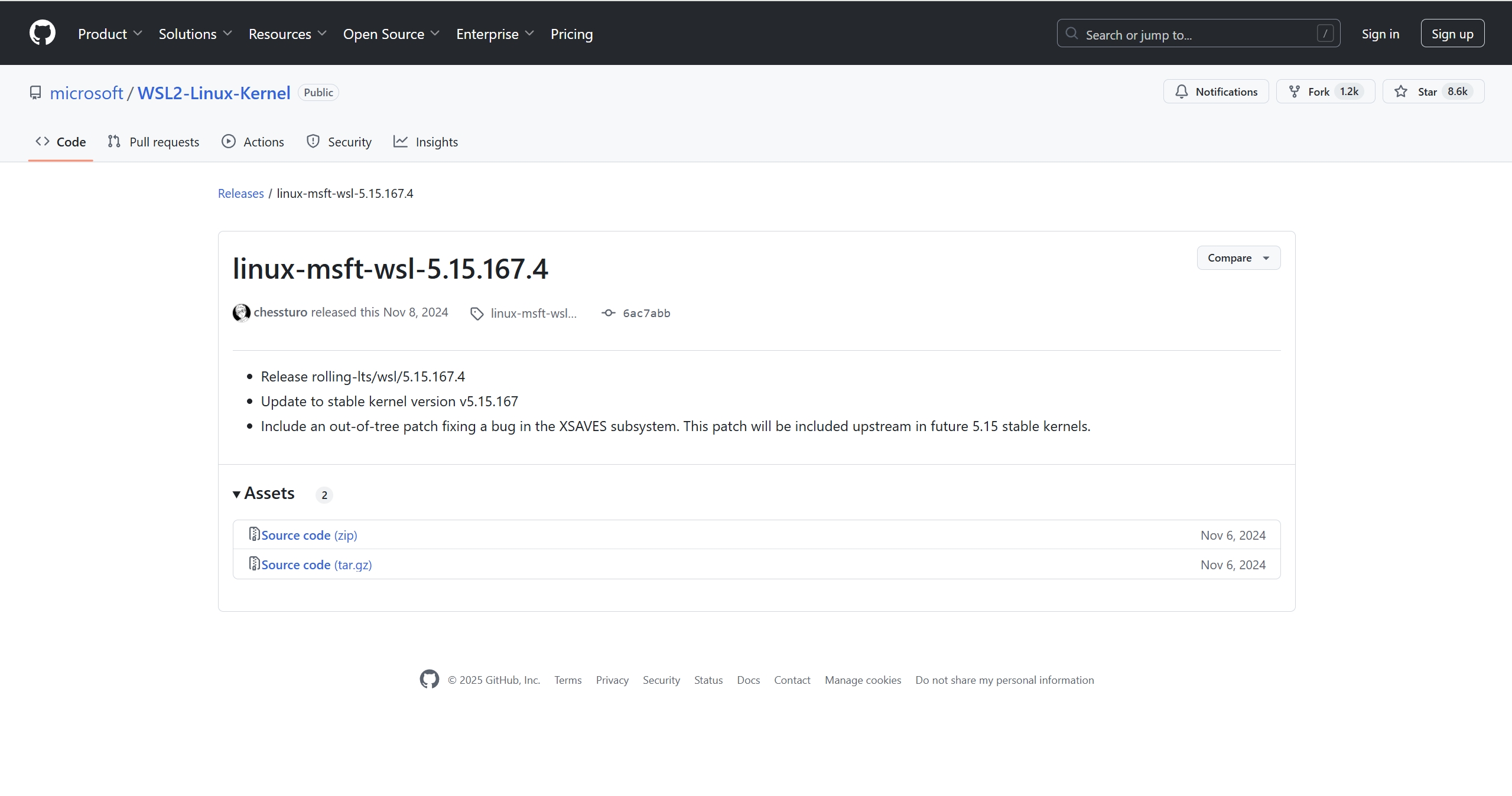The image size is (1512, 796).
Task: Open the Terms footer link
Action: 568,680
